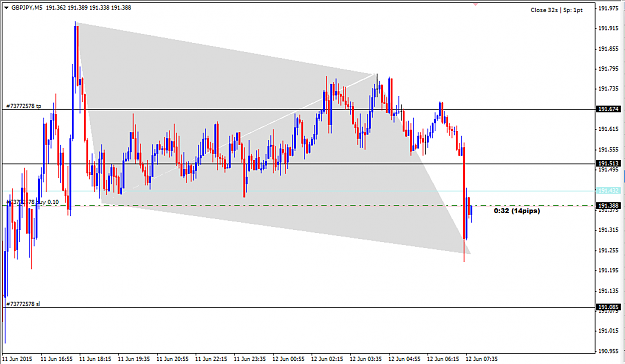Click the 191.555 price scale value

pyautogui.click(x=608, y=150)
